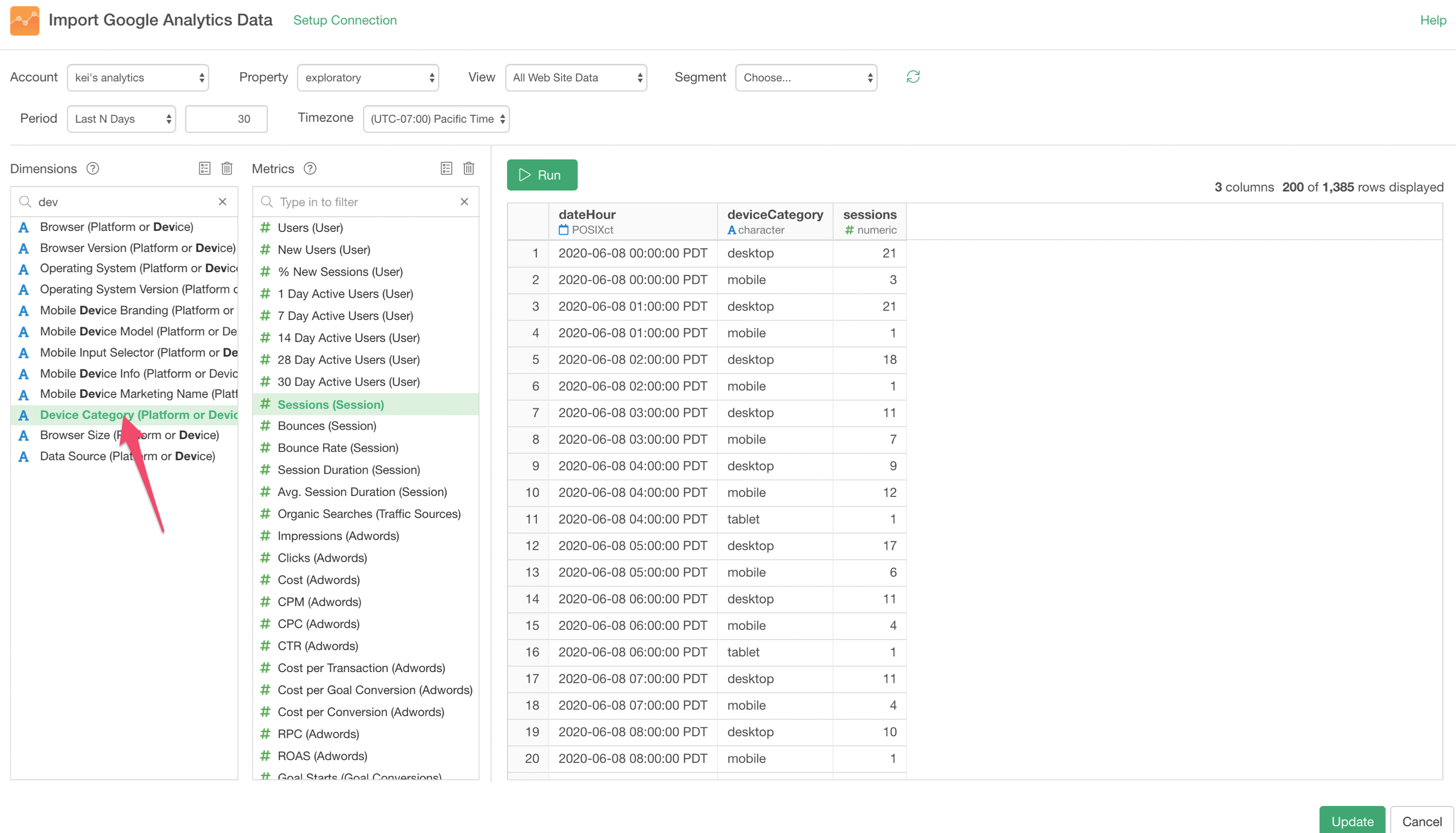
Task: Select Browser (Platform or Device) dimension
Action: click(124, 227)
